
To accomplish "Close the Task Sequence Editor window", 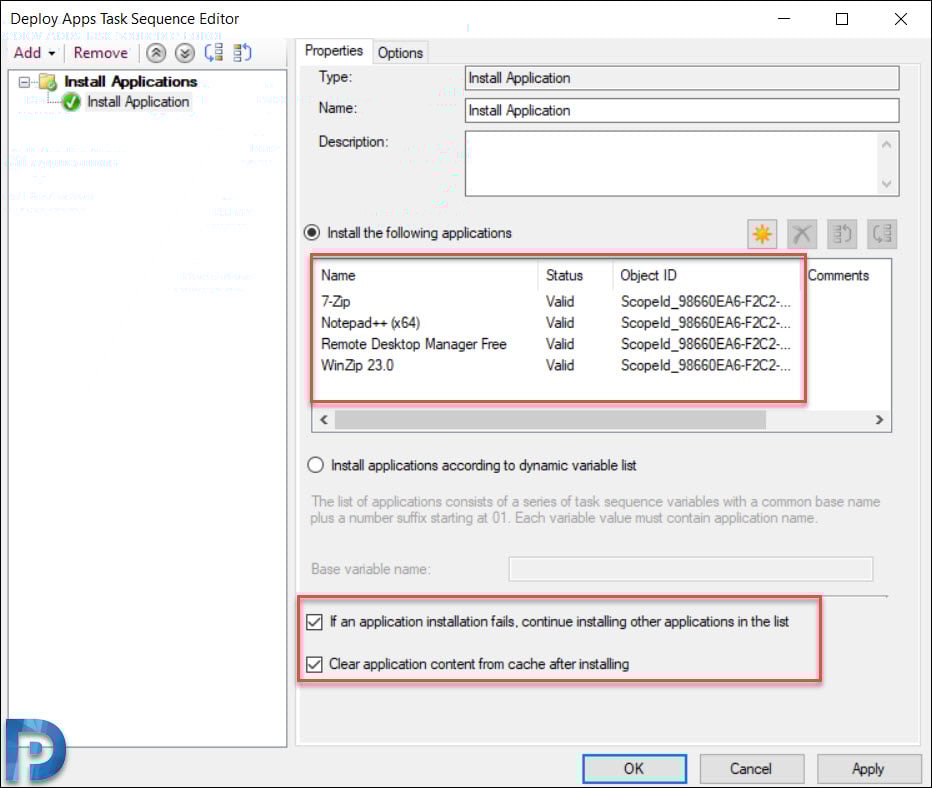I will [x=900, y=19].
